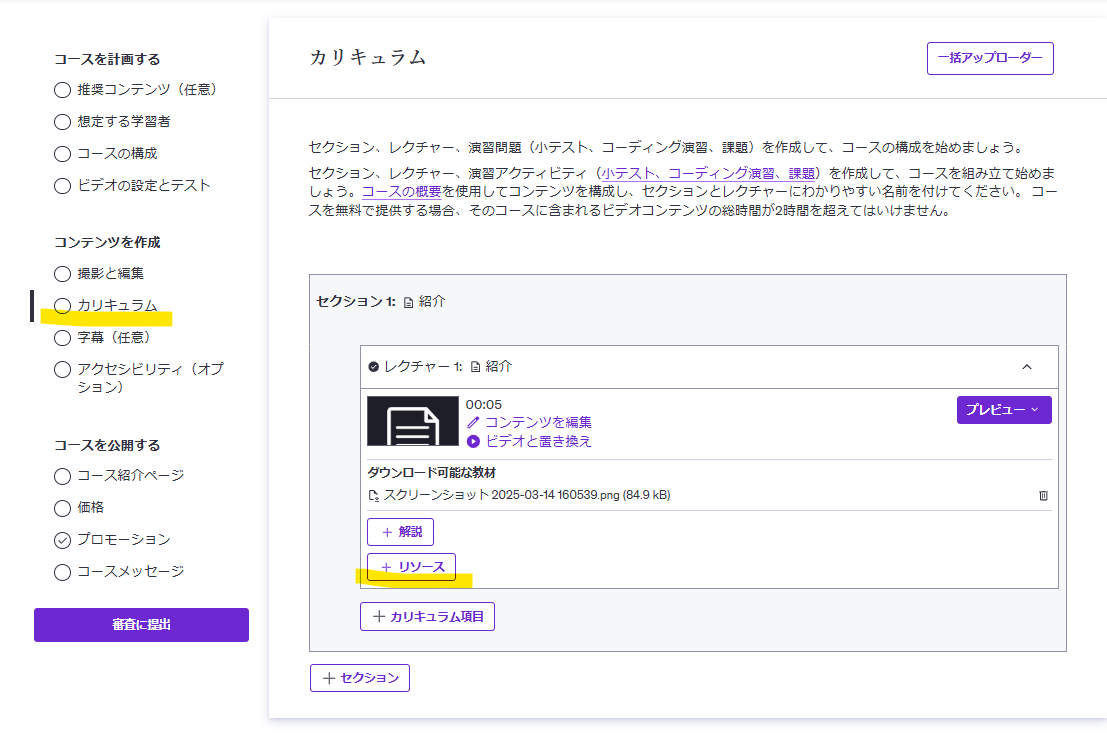Click the 審査に提出 button
This screenshot has height=741, width=1107.
tap(141, 625)
